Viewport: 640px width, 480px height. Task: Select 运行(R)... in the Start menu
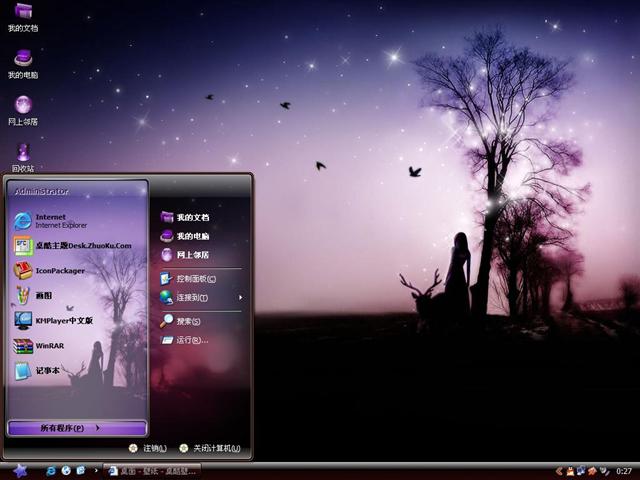191,340
